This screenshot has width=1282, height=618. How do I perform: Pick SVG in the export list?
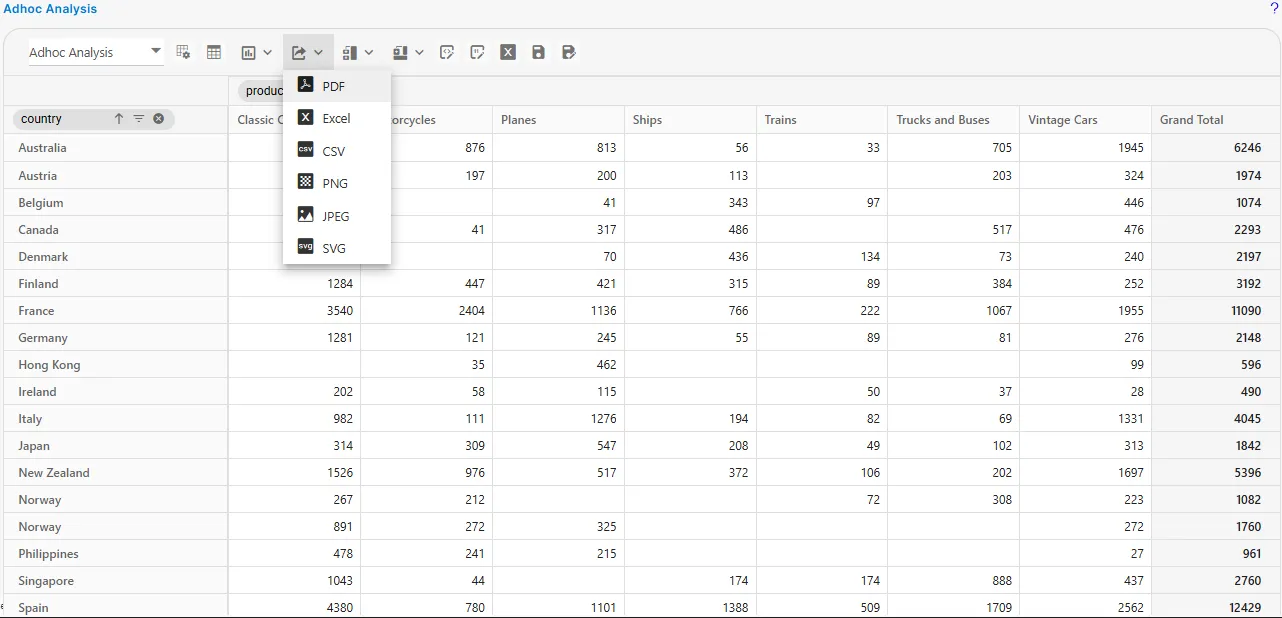[x=334, y=248]
